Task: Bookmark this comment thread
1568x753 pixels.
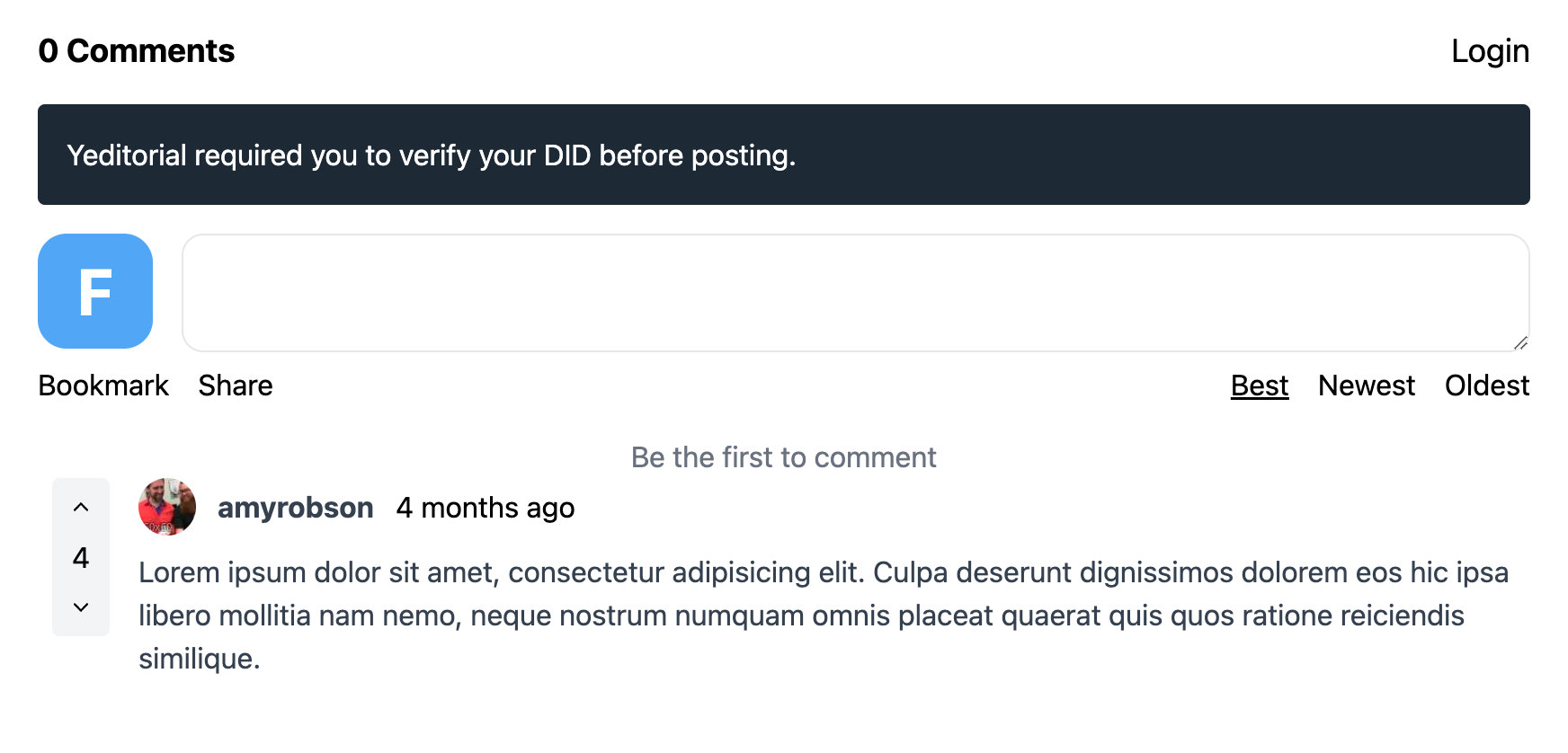Action: pos(103,385)
